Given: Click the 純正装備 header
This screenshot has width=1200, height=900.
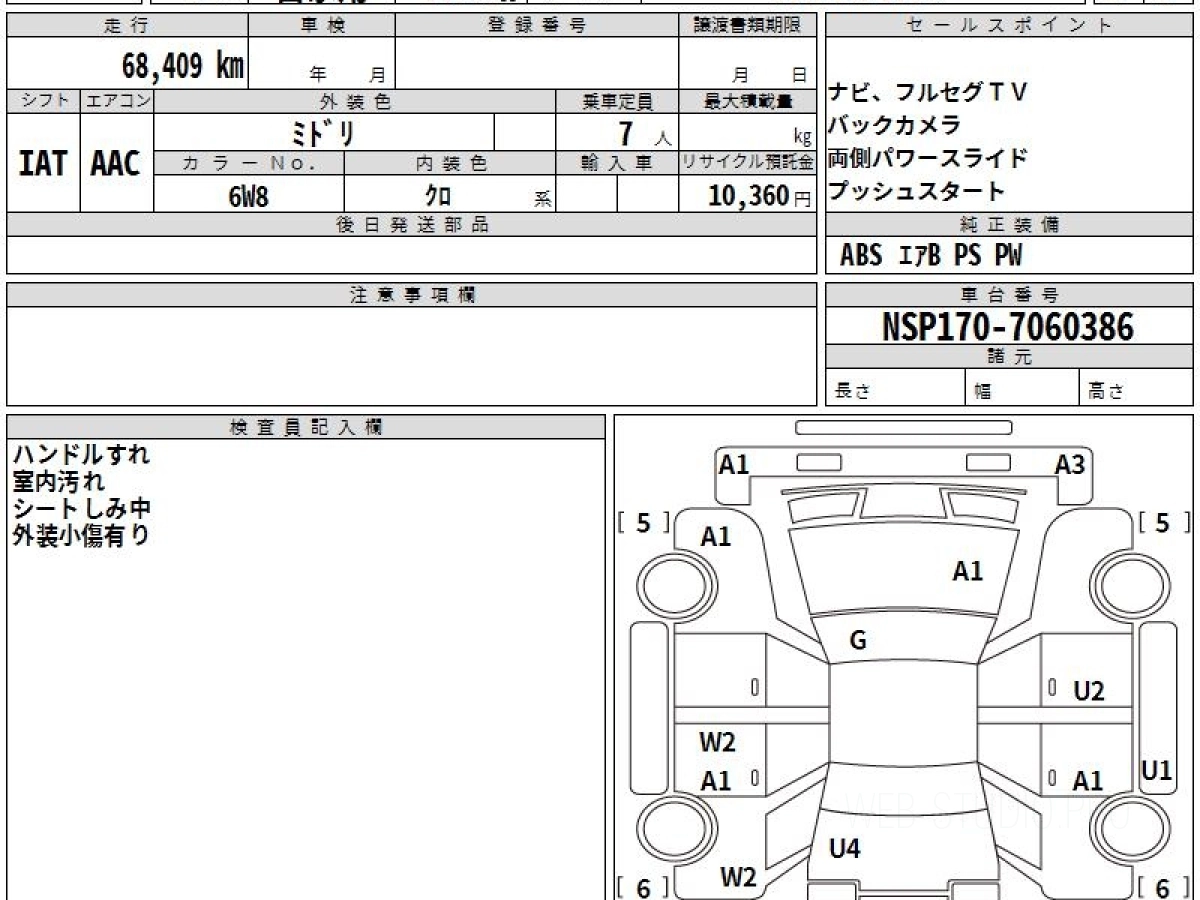Looking at the screenshot, I should tap(1009, 225).
